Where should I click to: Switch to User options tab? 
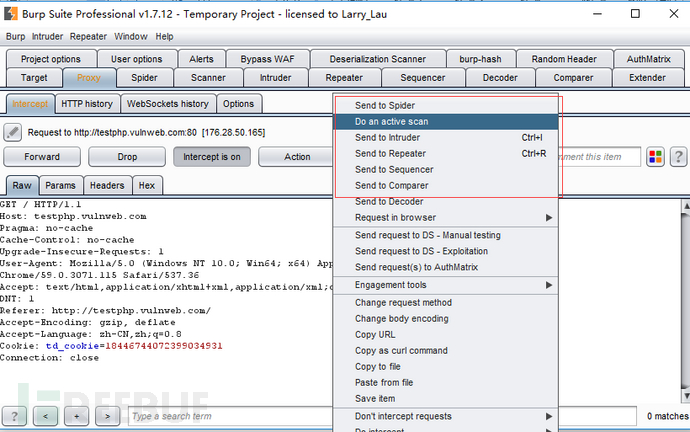[137, 59]
